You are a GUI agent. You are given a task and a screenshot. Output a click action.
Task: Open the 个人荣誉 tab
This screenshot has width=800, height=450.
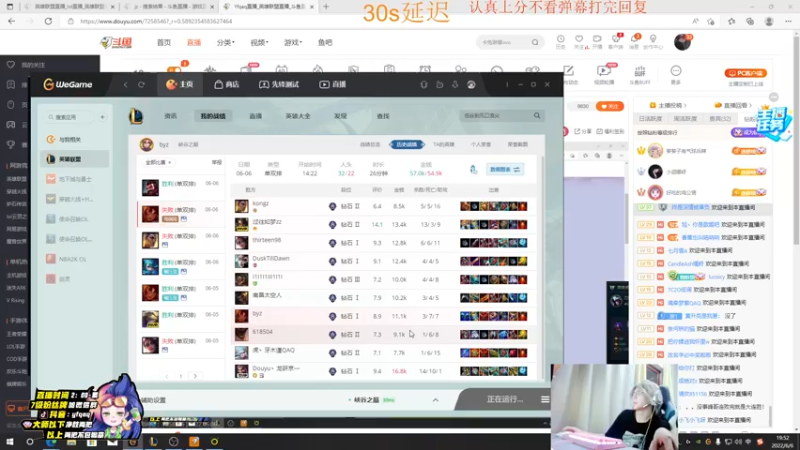pos(481,144)
